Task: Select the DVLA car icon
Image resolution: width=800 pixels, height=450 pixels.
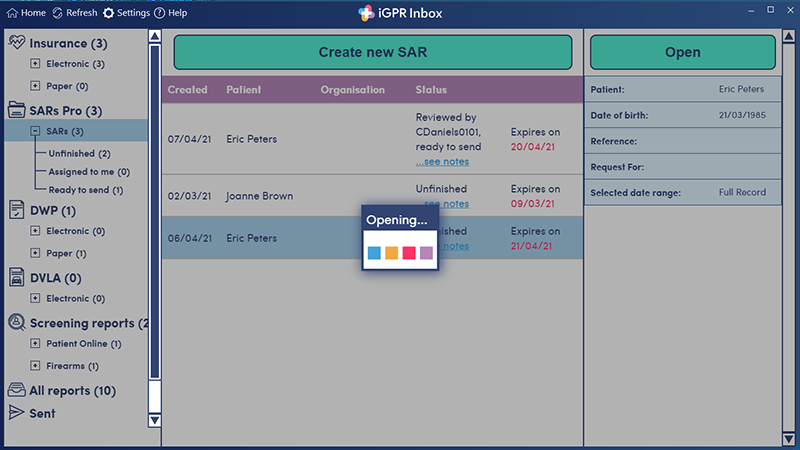Action: point(16,277)
